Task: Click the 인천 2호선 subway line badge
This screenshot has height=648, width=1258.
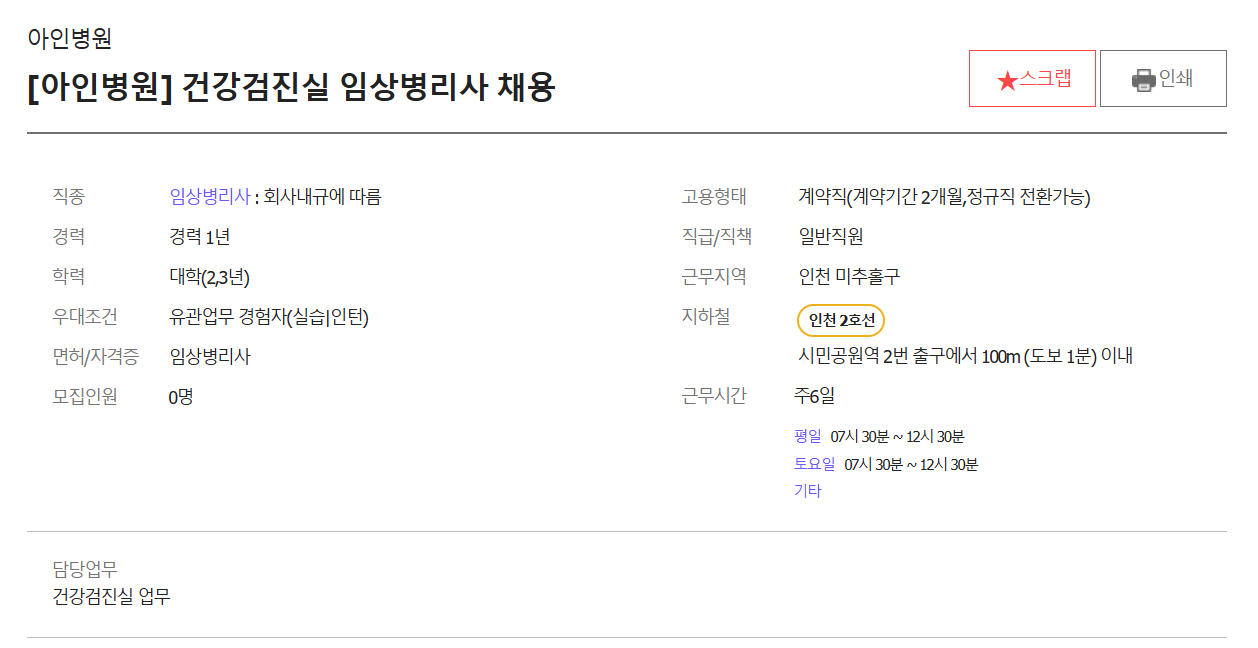Action: coord(841,320)
